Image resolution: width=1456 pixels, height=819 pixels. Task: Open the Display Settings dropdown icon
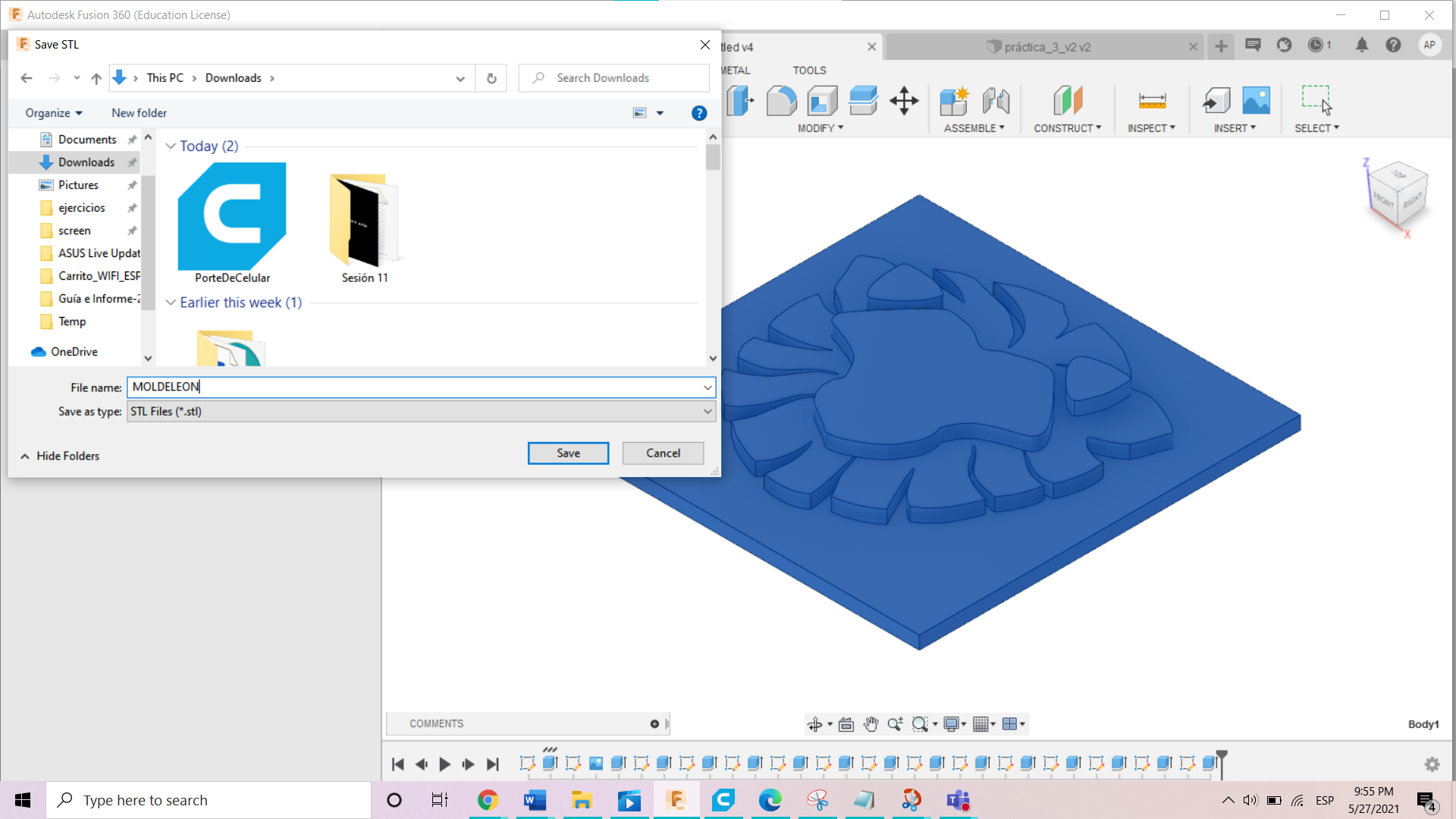tap(953, 724)
